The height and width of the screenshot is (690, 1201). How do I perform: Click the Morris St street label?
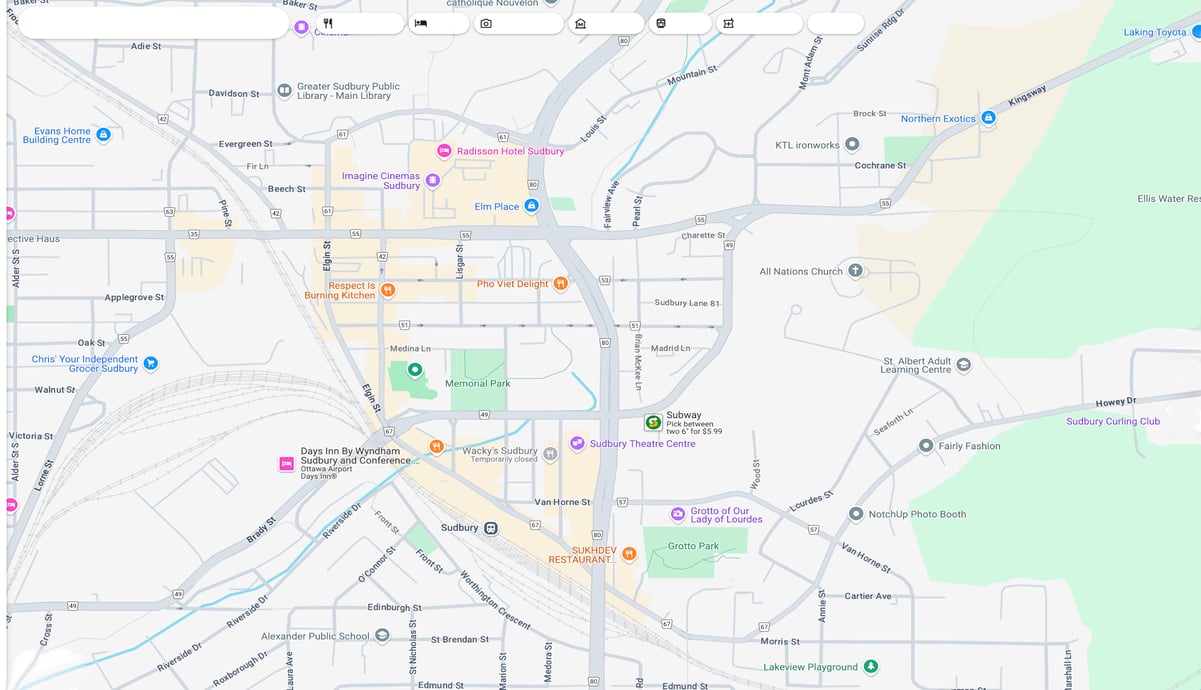click(x=780, y=642)
